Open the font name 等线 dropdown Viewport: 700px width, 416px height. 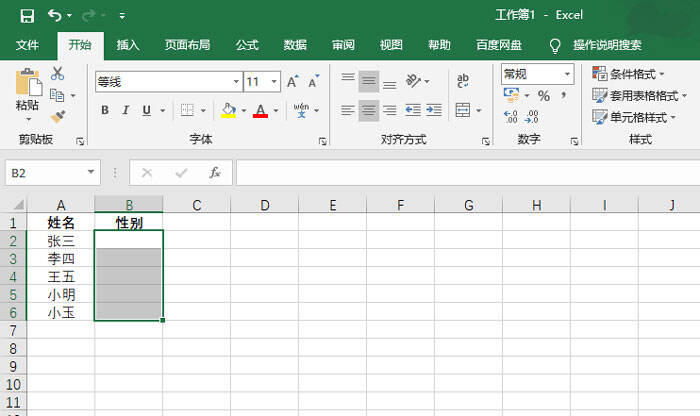coord(236,82)
